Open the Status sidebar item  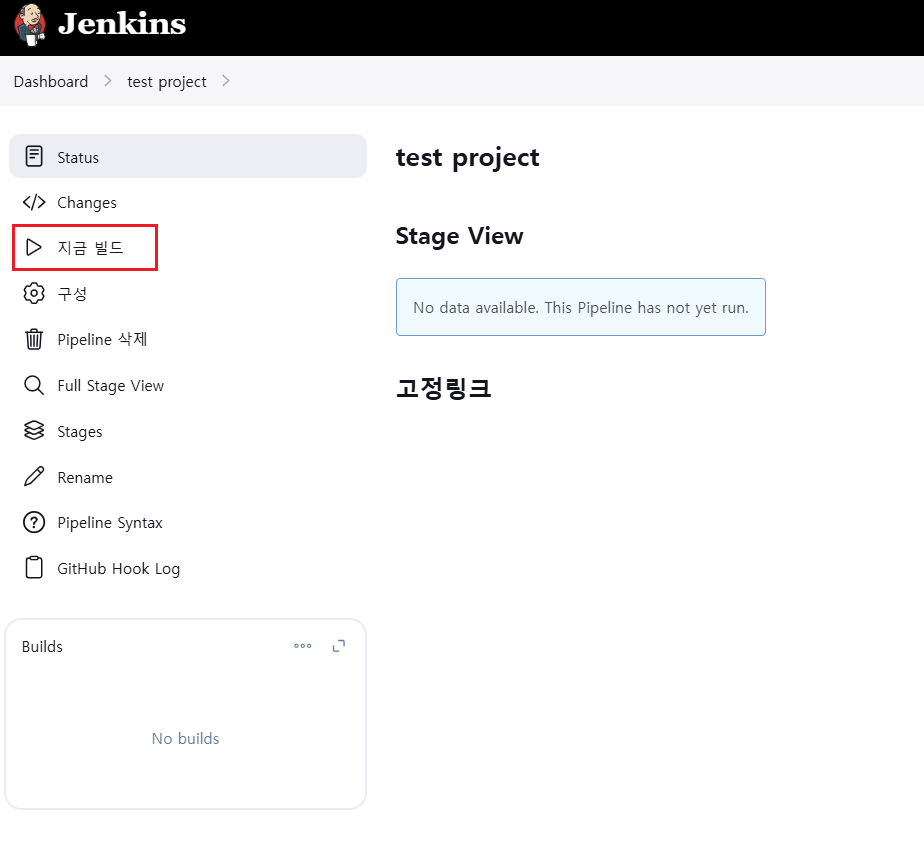coord(188,156)
